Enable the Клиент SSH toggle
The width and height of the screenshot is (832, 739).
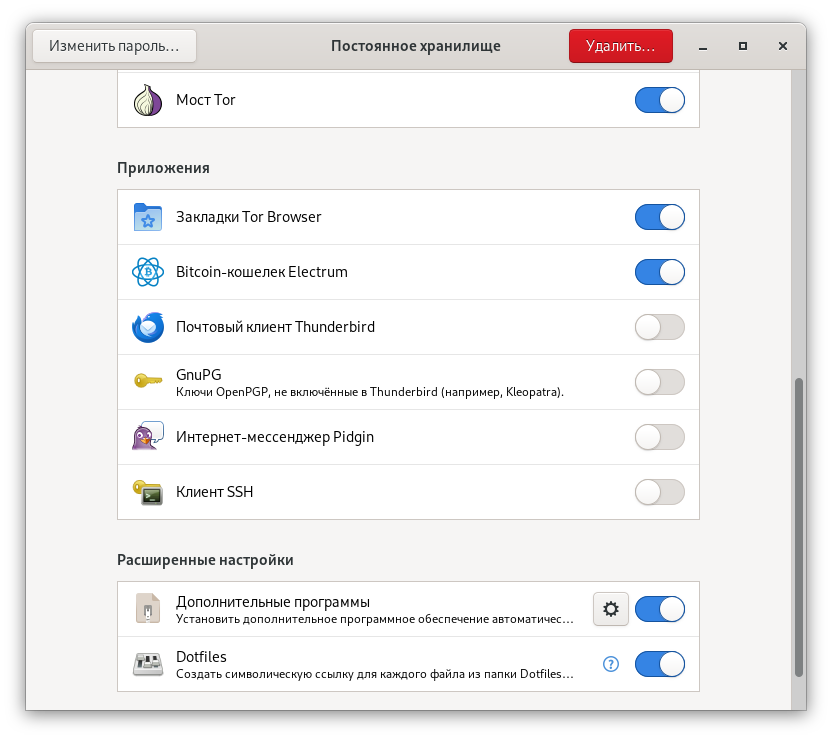[659, 492]
